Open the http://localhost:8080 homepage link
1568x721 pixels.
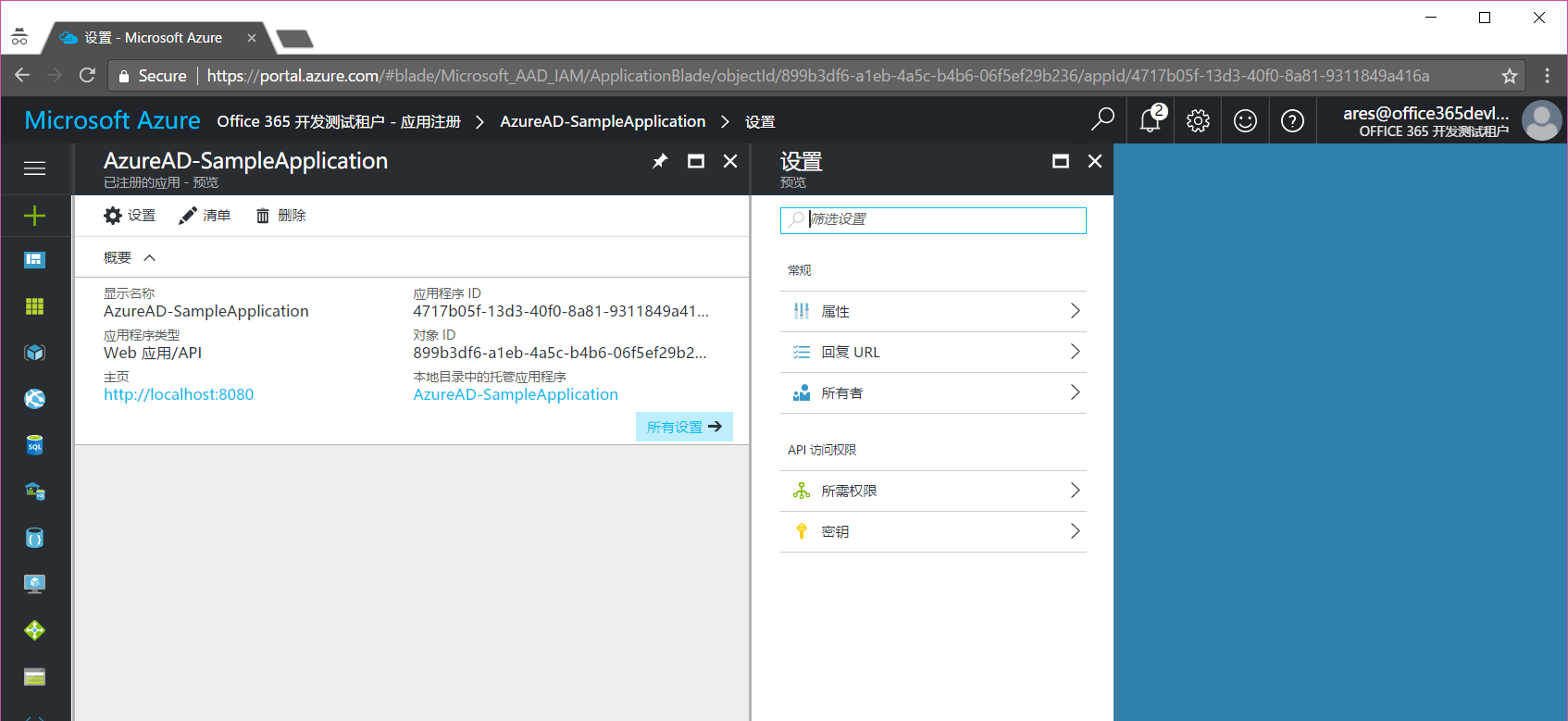coord(179,394)
